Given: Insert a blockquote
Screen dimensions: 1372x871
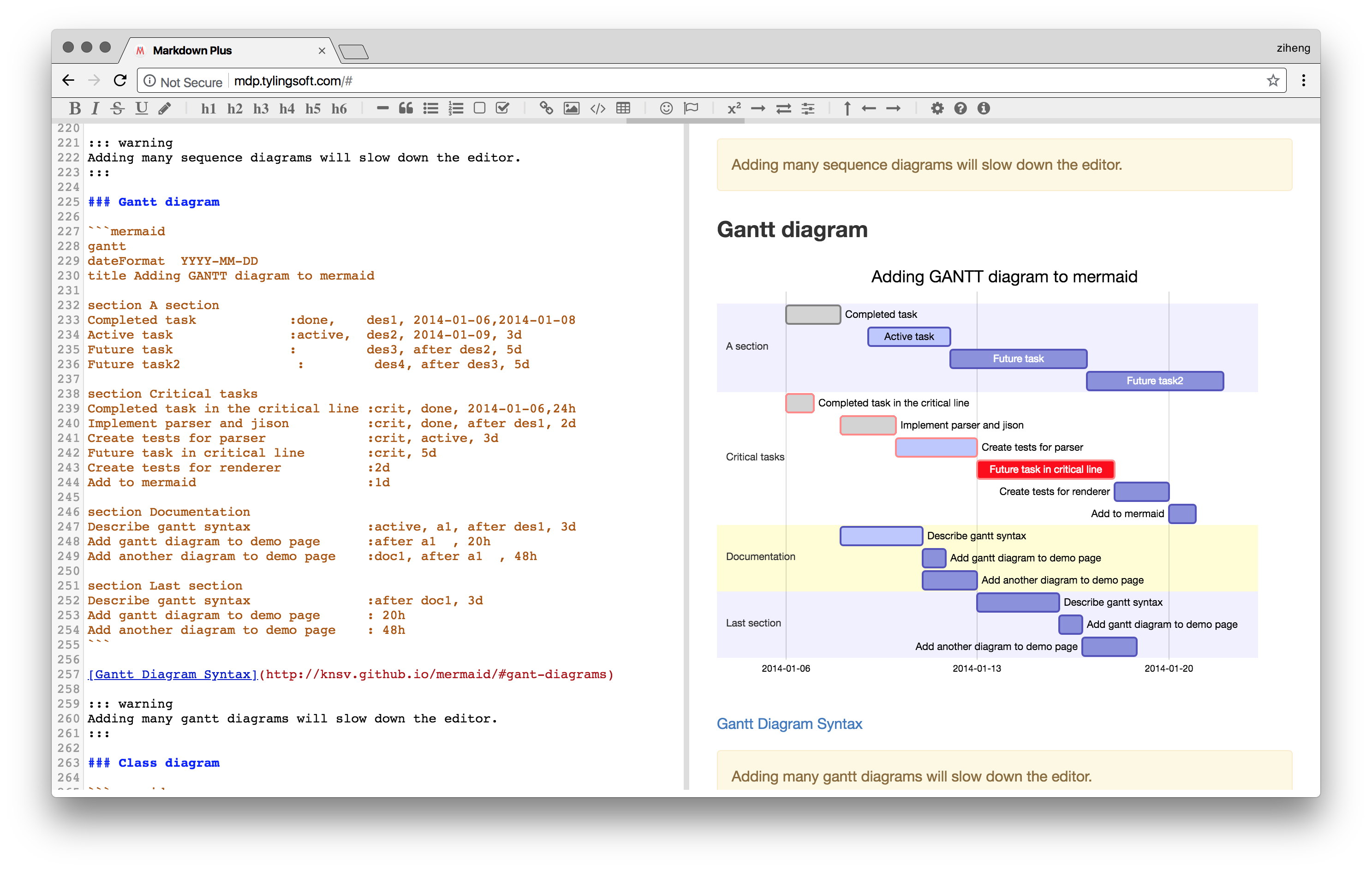Looking at the screenshot, I should (x=406, y=108).
